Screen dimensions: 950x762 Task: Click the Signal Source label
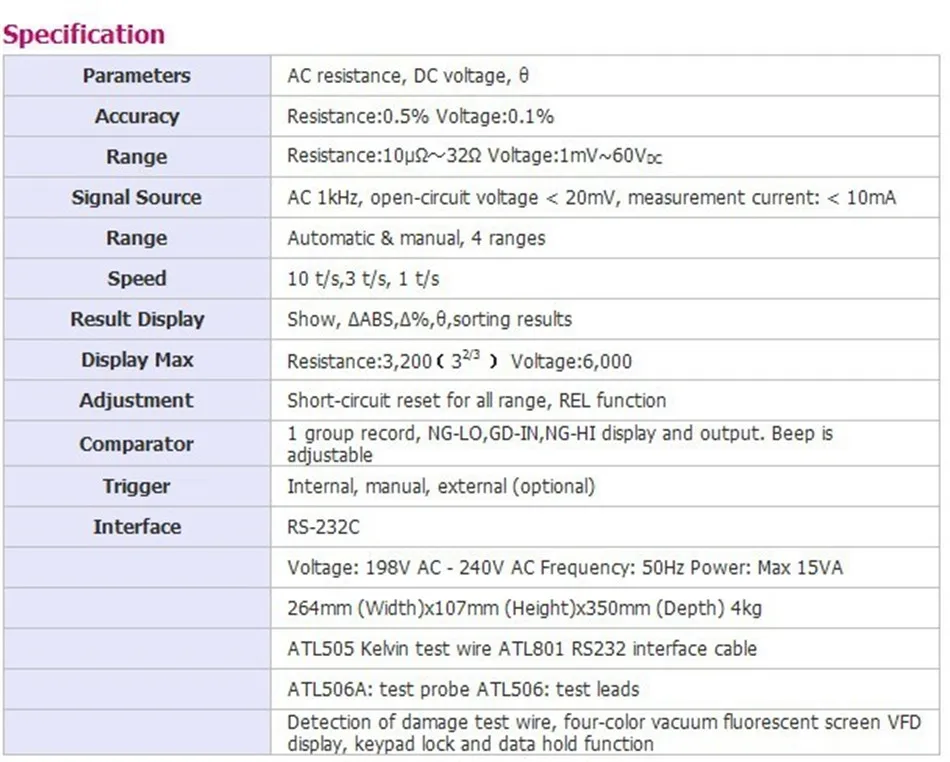[x=136, y=198]
